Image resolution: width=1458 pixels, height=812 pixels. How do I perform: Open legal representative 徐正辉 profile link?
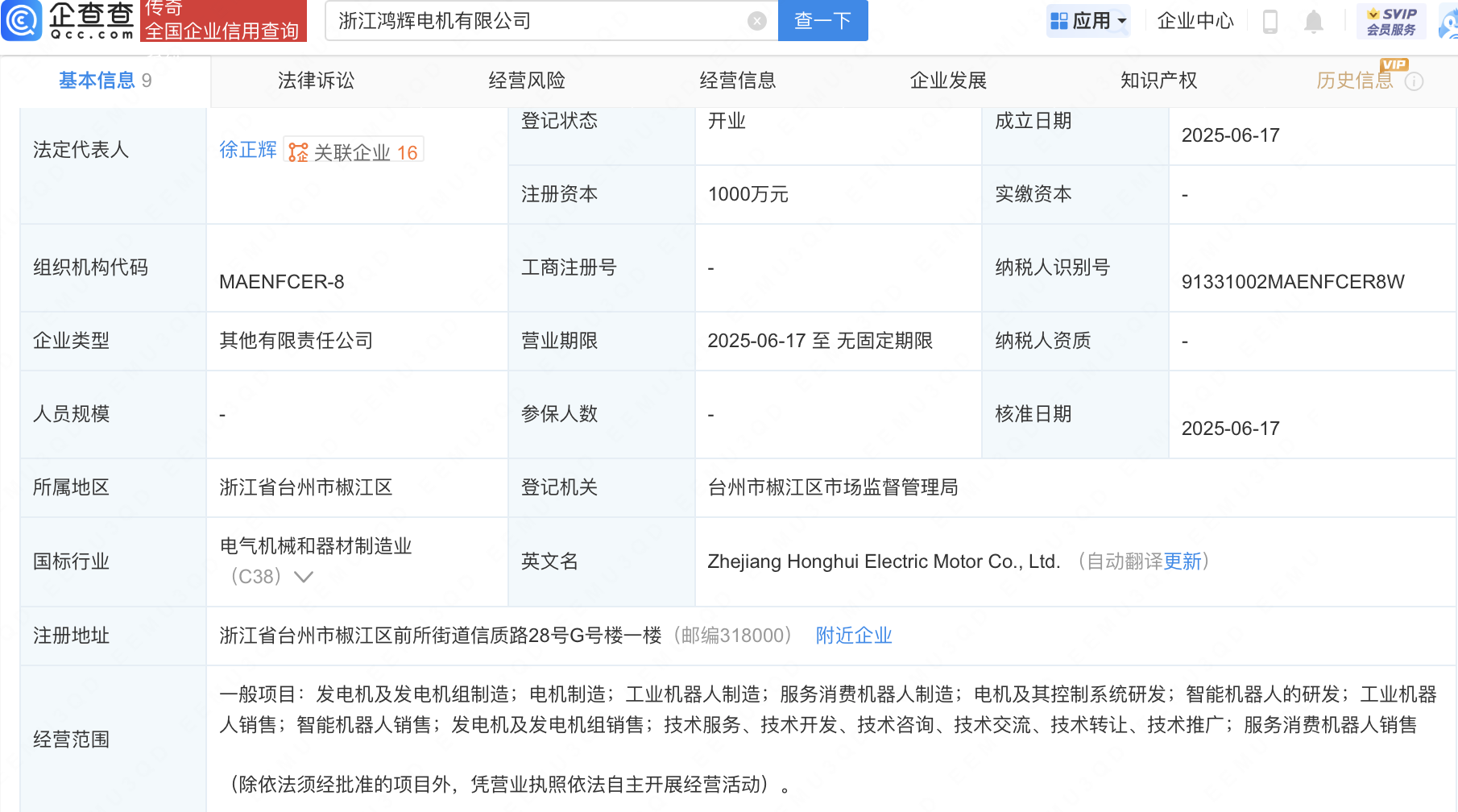(247, 150)
